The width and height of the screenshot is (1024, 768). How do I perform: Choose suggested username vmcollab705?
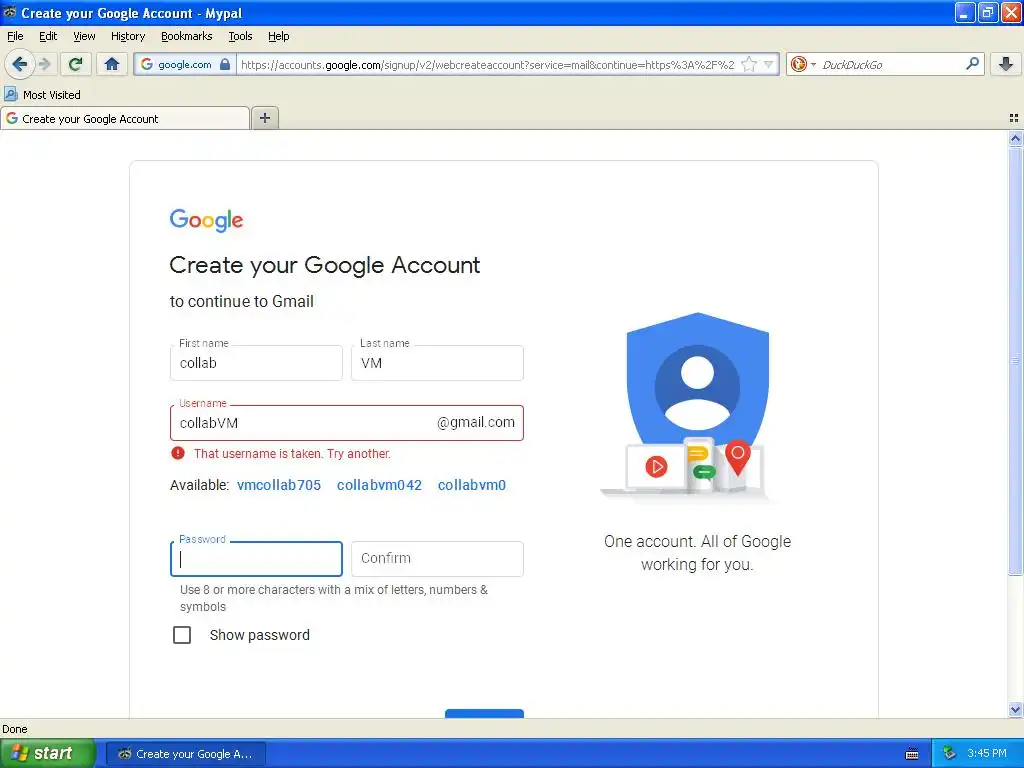point(279,485)
